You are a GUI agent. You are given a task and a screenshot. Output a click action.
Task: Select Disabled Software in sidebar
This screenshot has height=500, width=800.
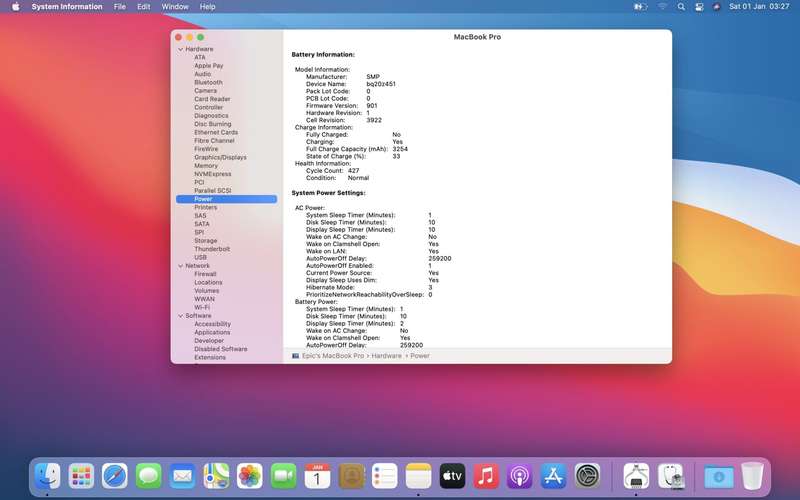pos(221,349)
